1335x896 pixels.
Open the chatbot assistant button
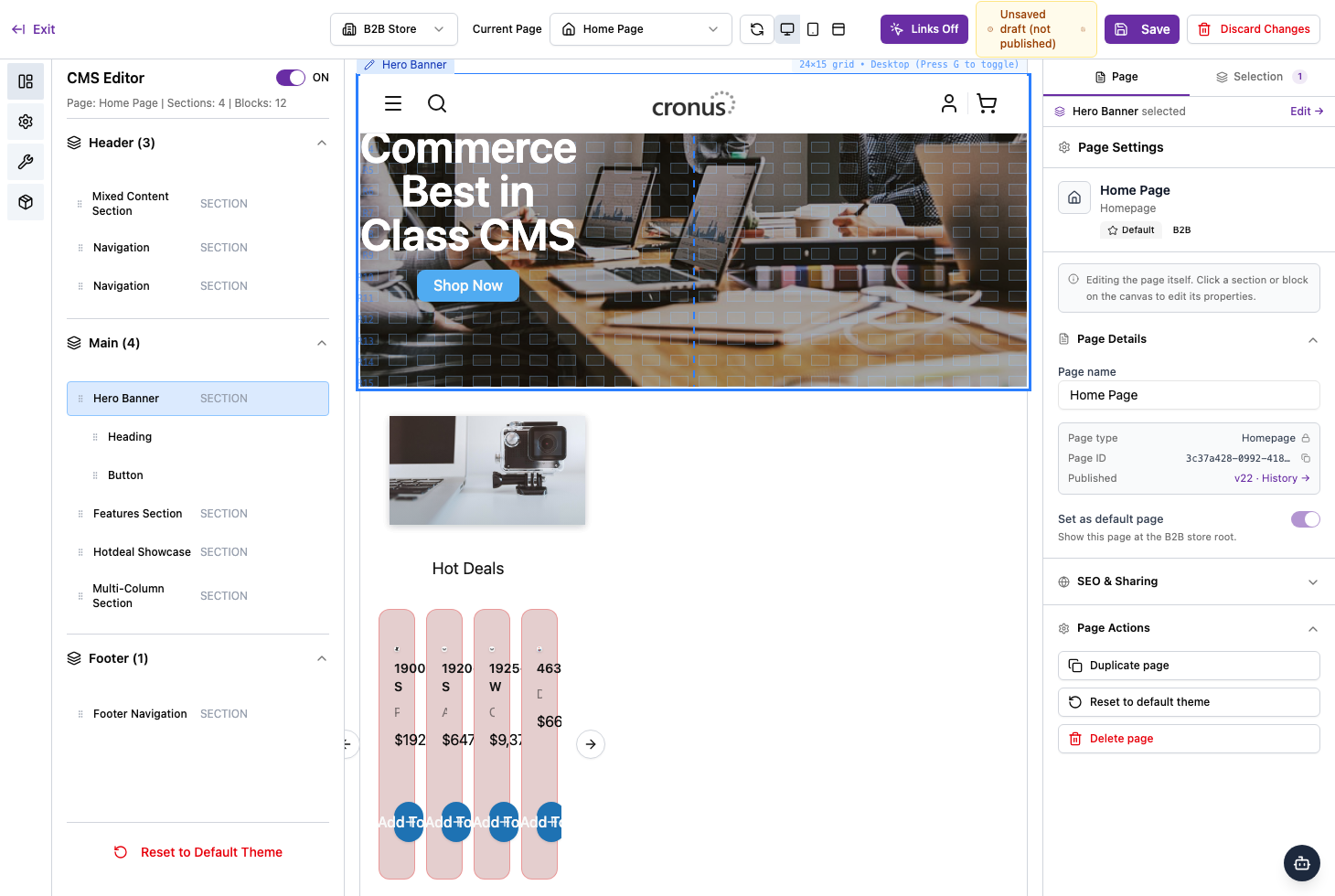pyautogui.click(x=1302, y=863)
